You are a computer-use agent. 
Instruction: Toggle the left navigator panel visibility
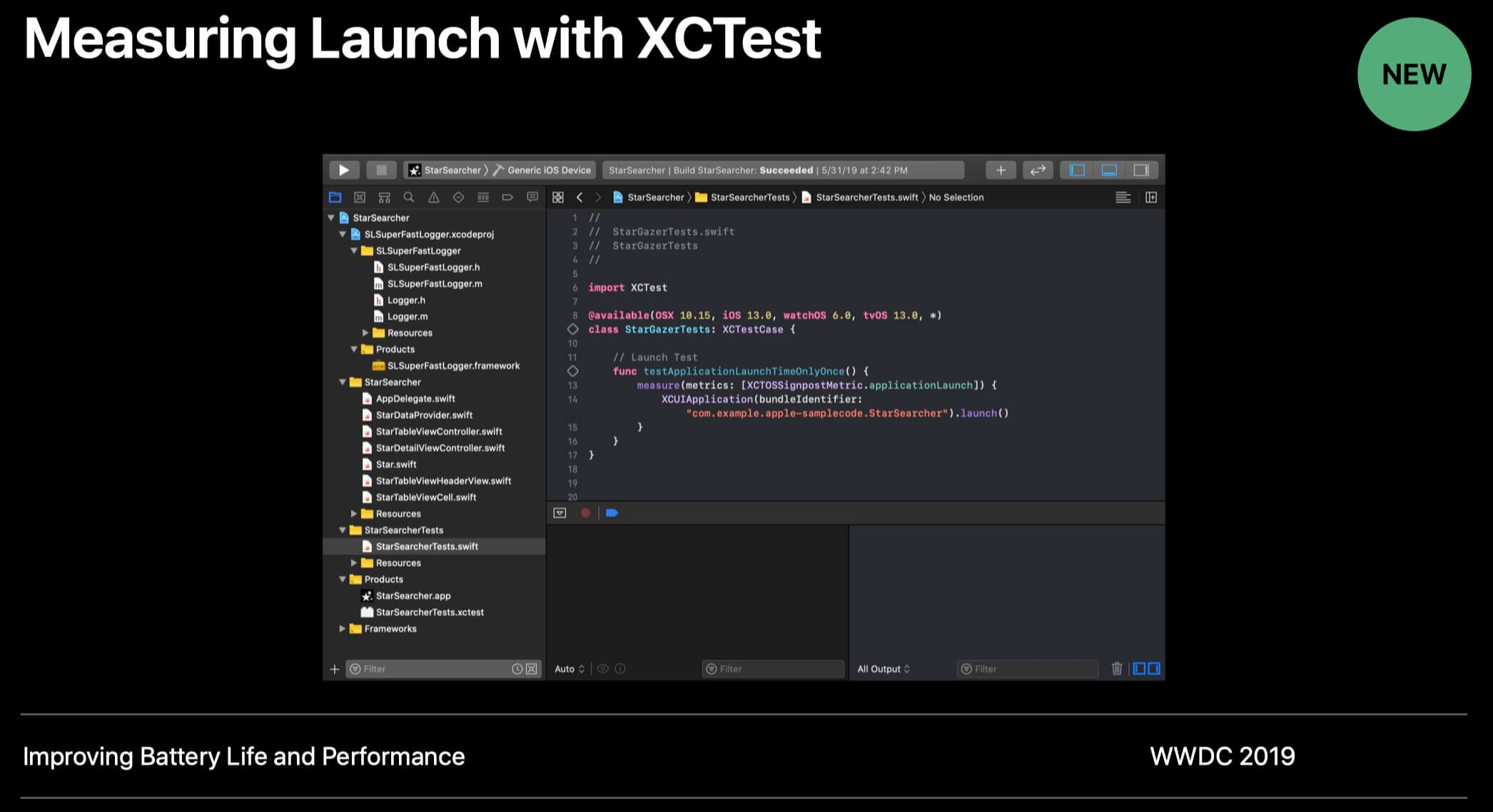1076,170
